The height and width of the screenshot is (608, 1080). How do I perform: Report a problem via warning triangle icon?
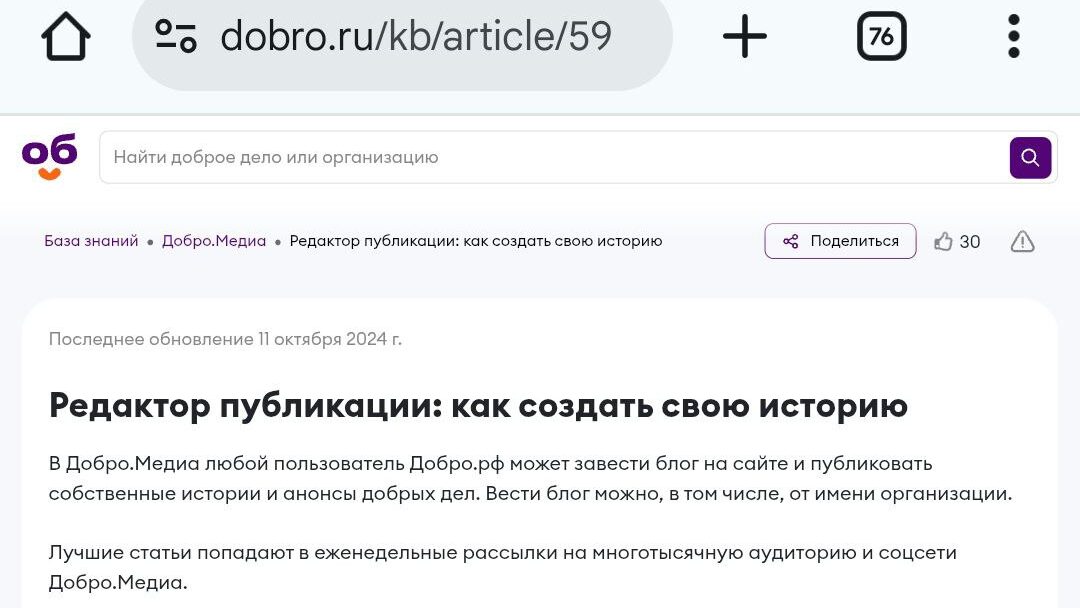pyautogui.click(x=1022, y=242)
